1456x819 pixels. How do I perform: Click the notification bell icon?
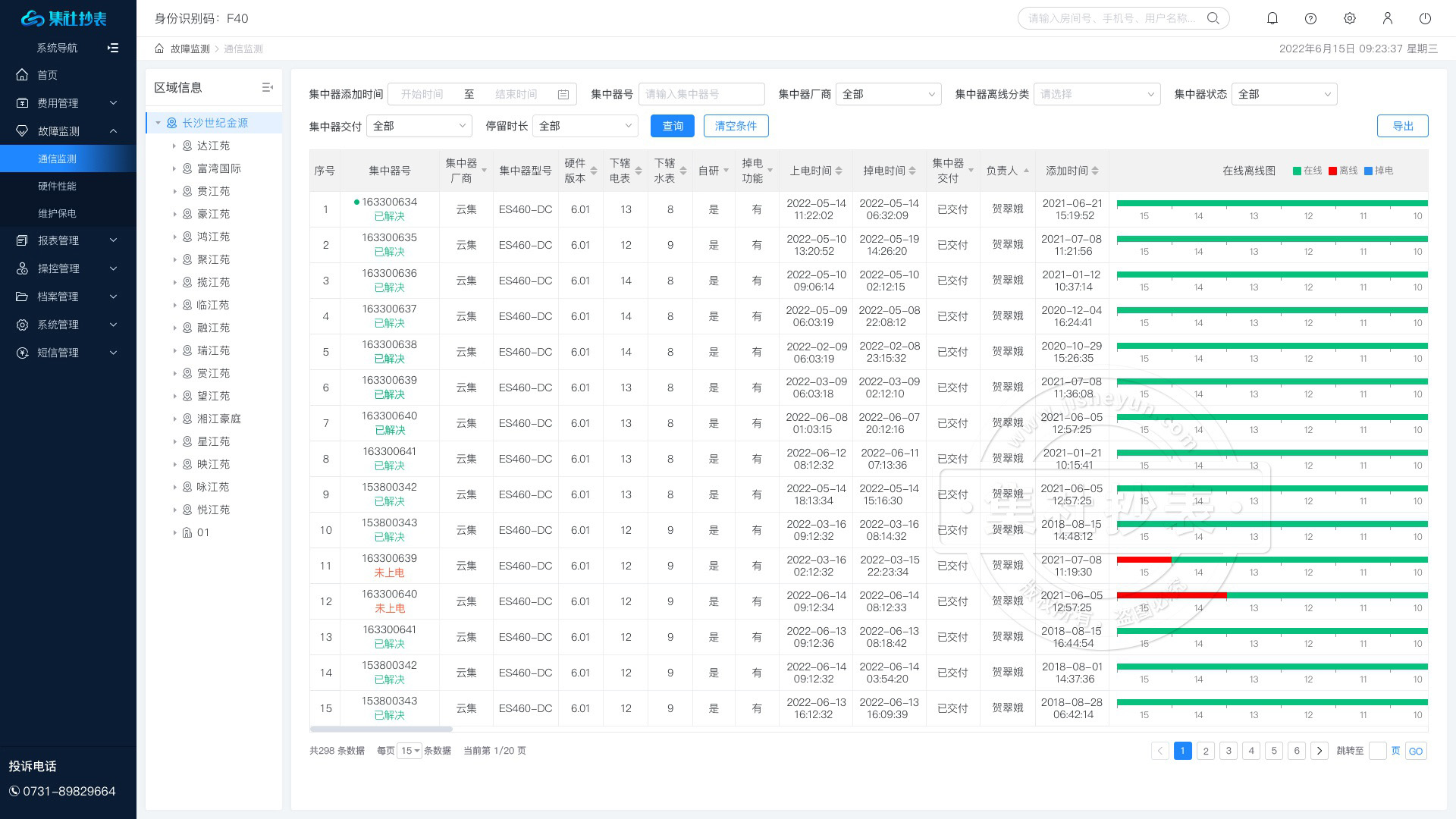1272,18
